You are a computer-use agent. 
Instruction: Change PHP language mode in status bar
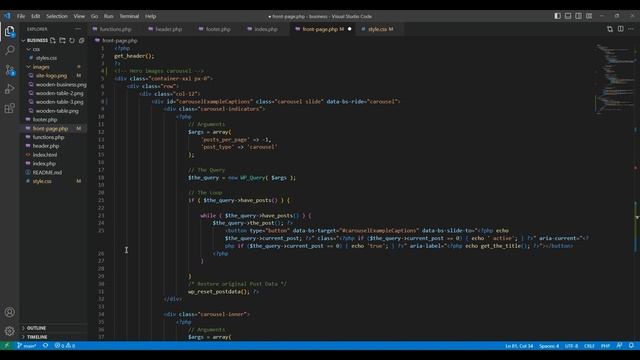coord(605,346)
